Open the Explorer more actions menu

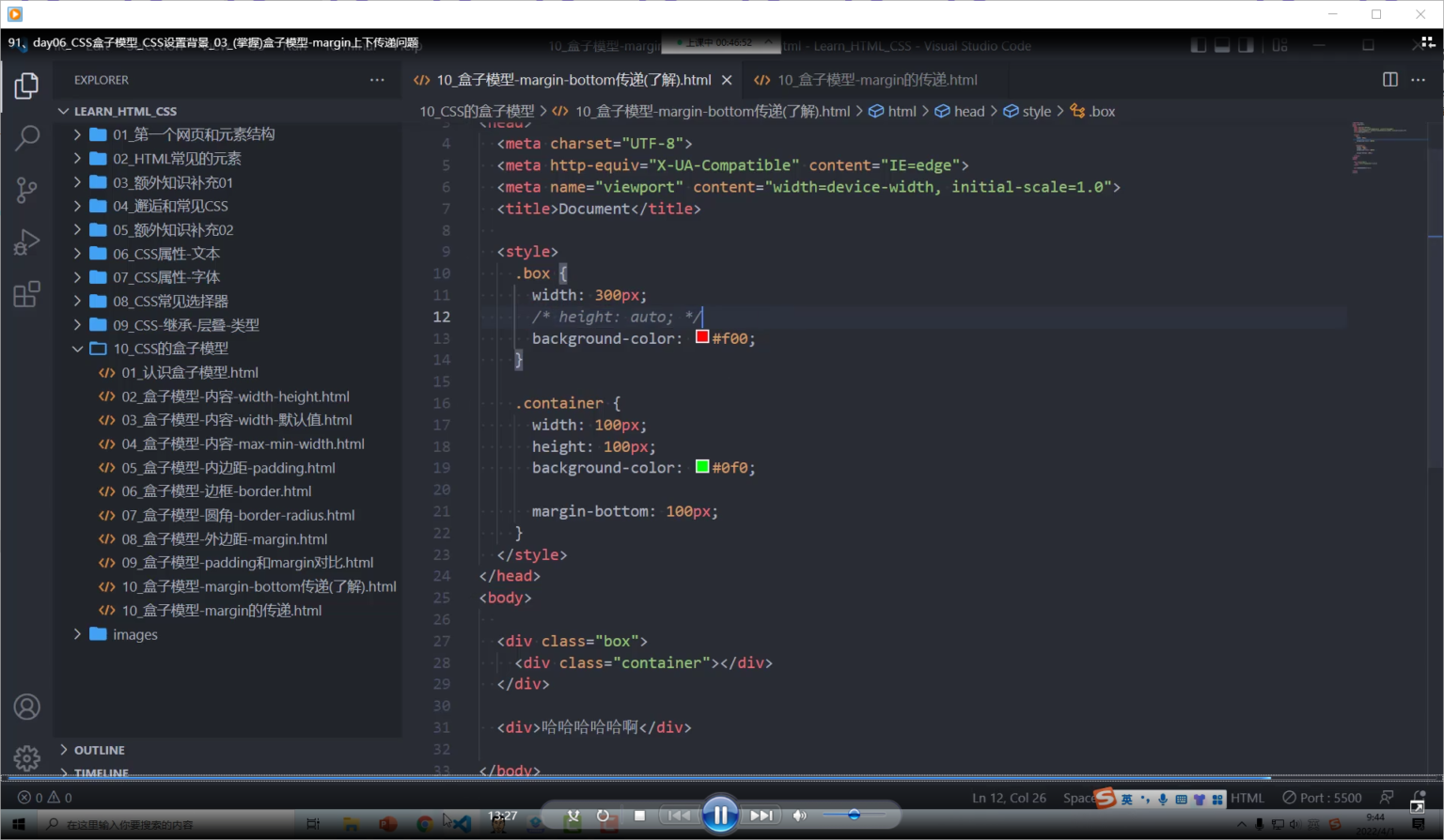pos(377,80)
